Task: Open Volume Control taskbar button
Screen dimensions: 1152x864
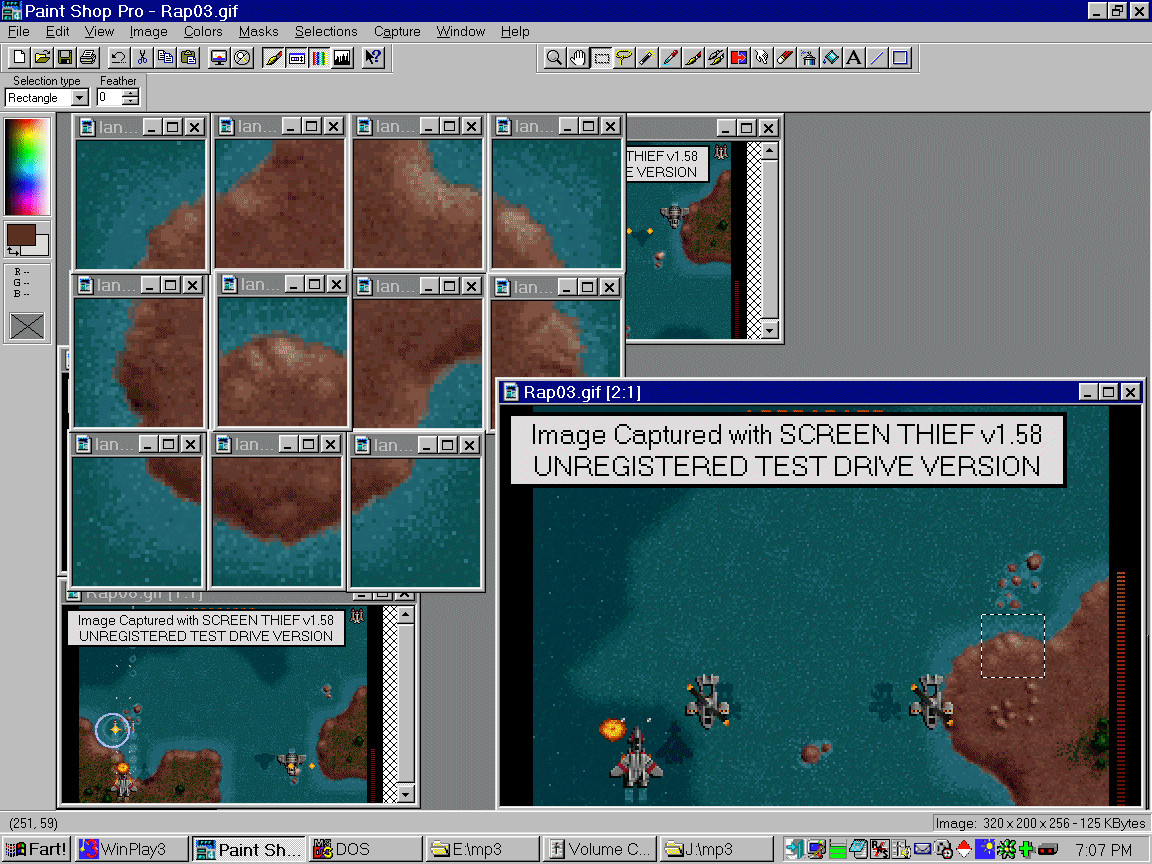Action: click(600, 849)
